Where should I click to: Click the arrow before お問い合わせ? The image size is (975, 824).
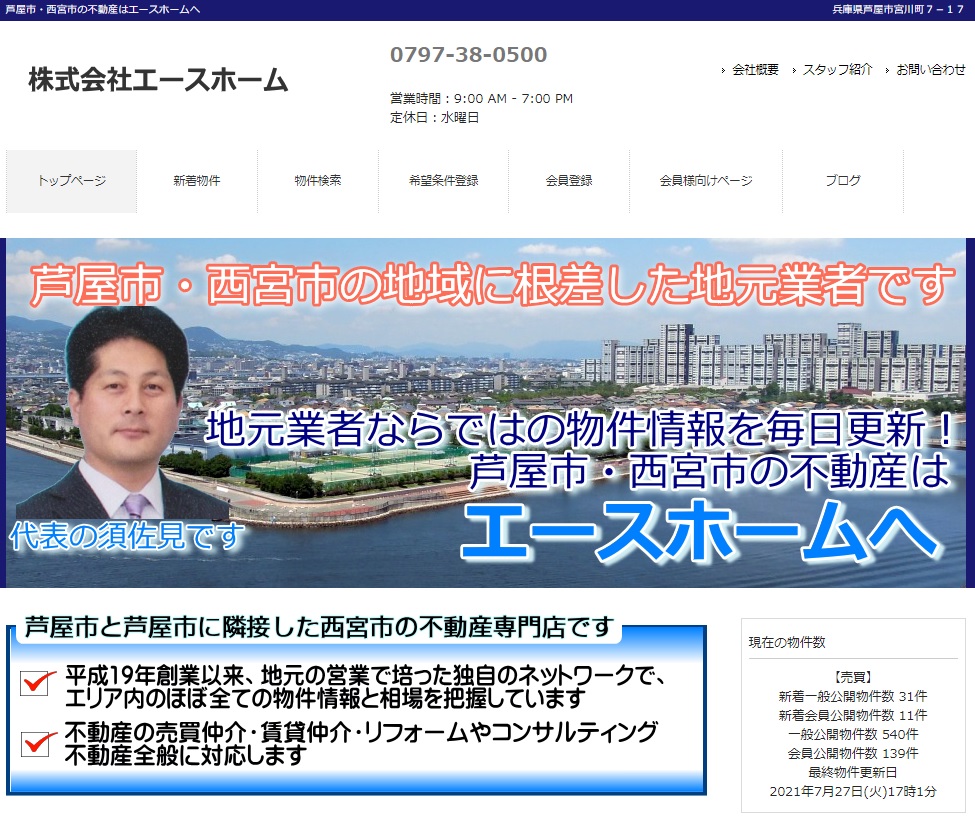(887, 71)
